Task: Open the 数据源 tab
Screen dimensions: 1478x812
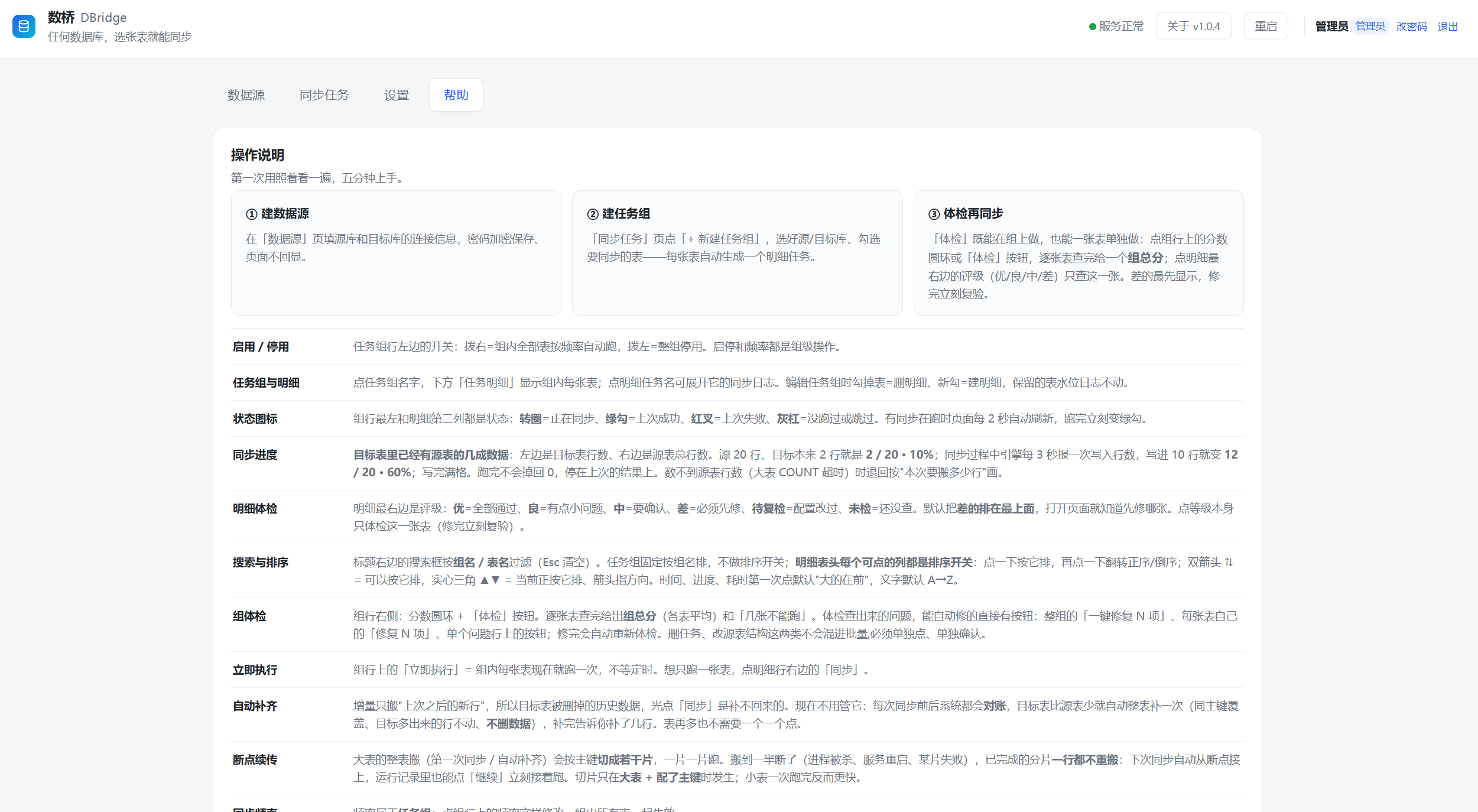Action: pyautogui.click(x=246, y=95)
